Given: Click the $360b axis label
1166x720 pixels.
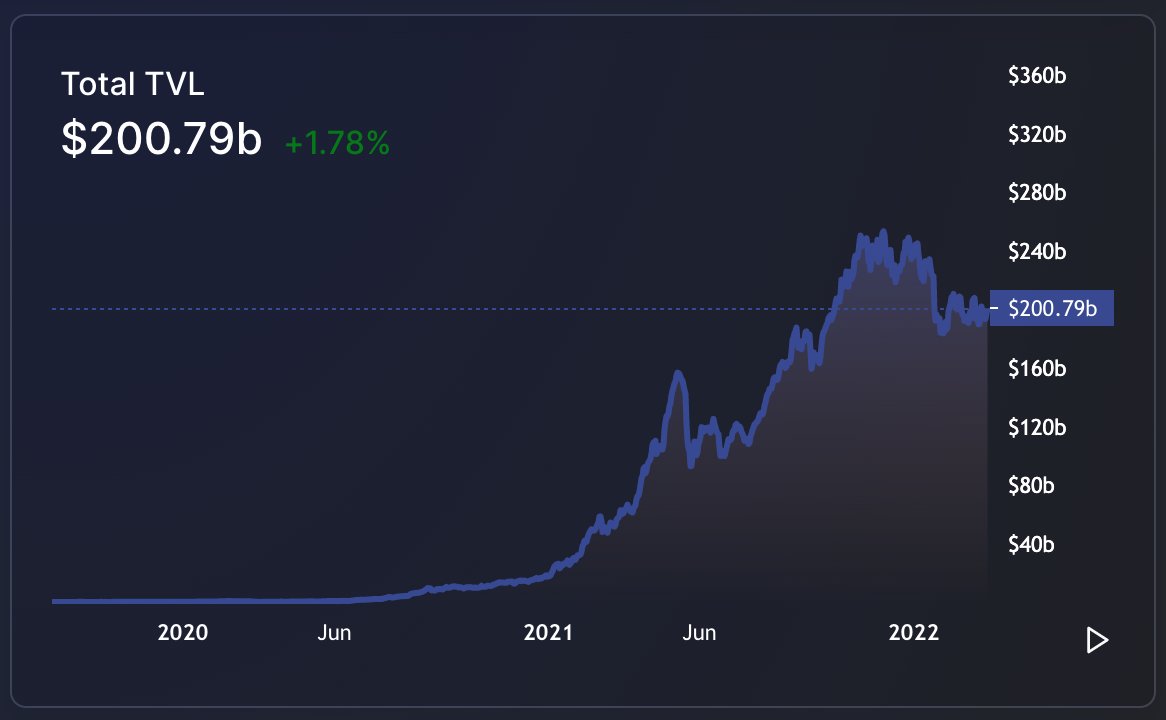Looking at the screenshot, I should click(x=1037, y=75).
